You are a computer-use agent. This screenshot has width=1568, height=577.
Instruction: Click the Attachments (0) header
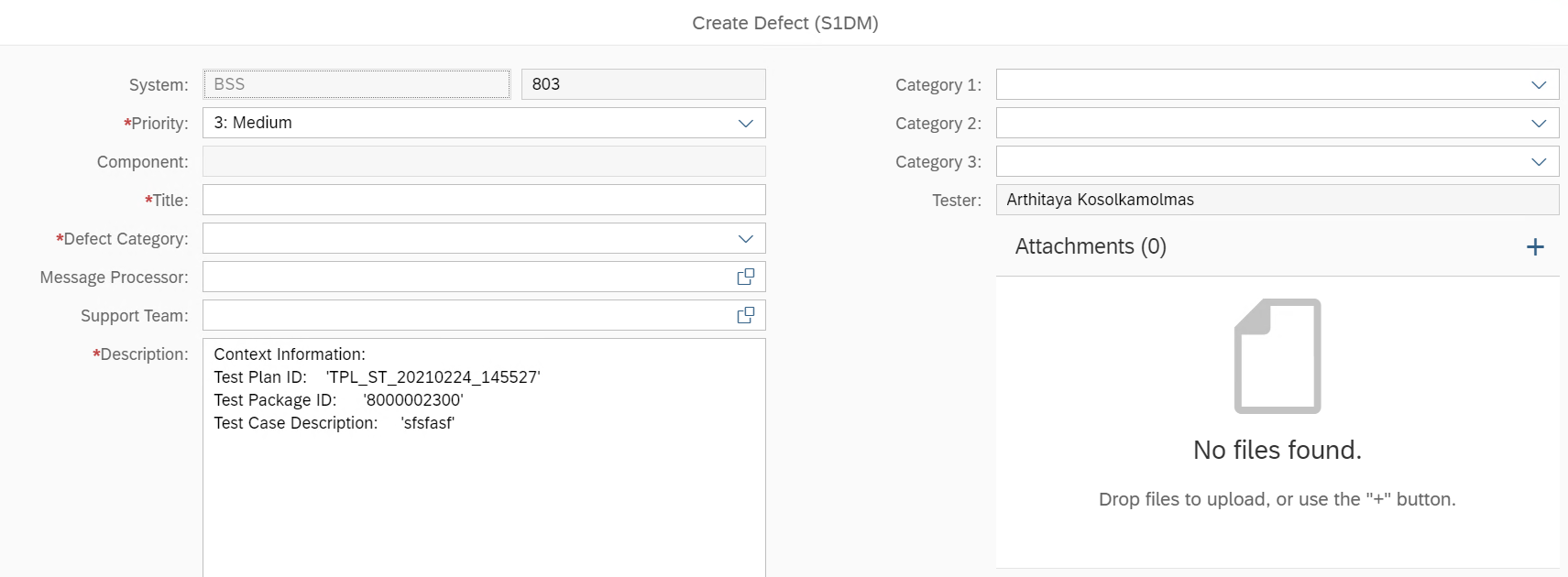1091,246
